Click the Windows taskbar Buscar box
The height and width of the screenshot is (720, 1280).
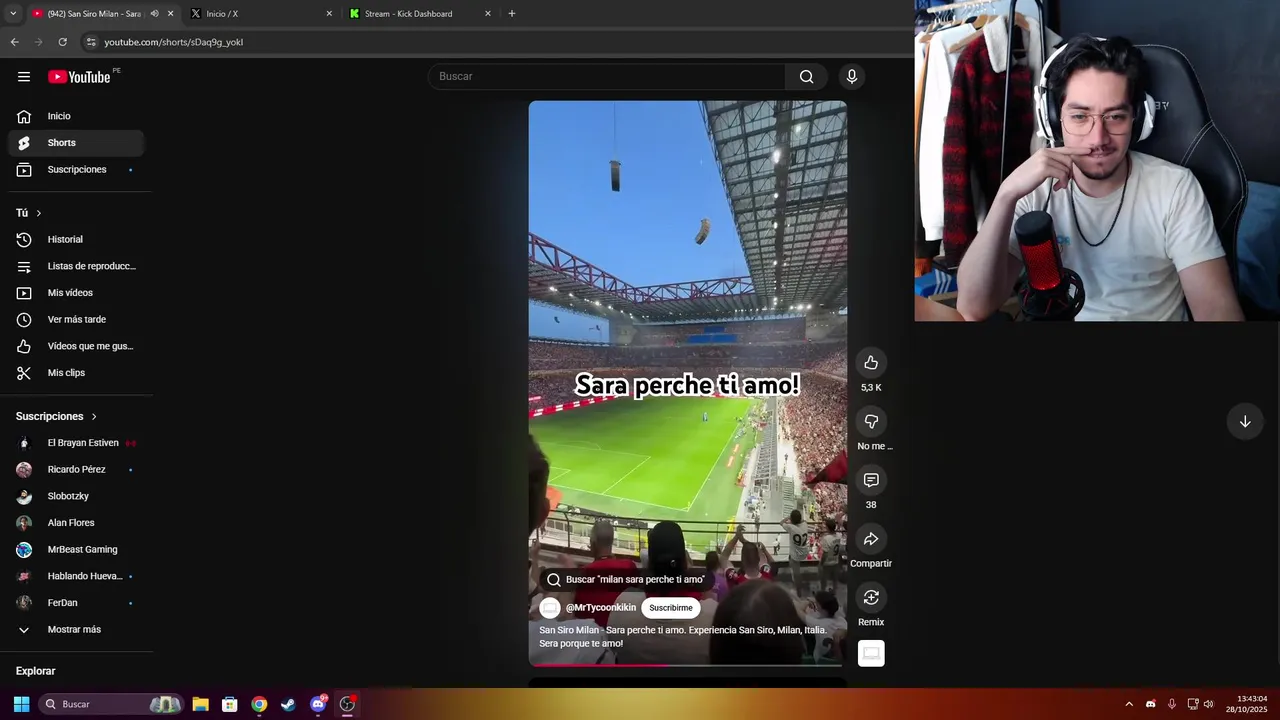coord(111,704)
